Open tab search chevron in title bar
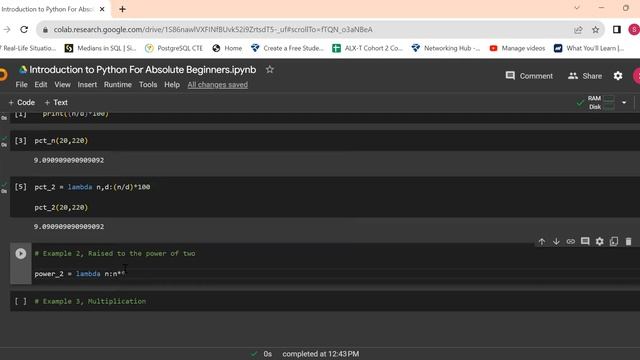The image size is (640, 360). 577,8
